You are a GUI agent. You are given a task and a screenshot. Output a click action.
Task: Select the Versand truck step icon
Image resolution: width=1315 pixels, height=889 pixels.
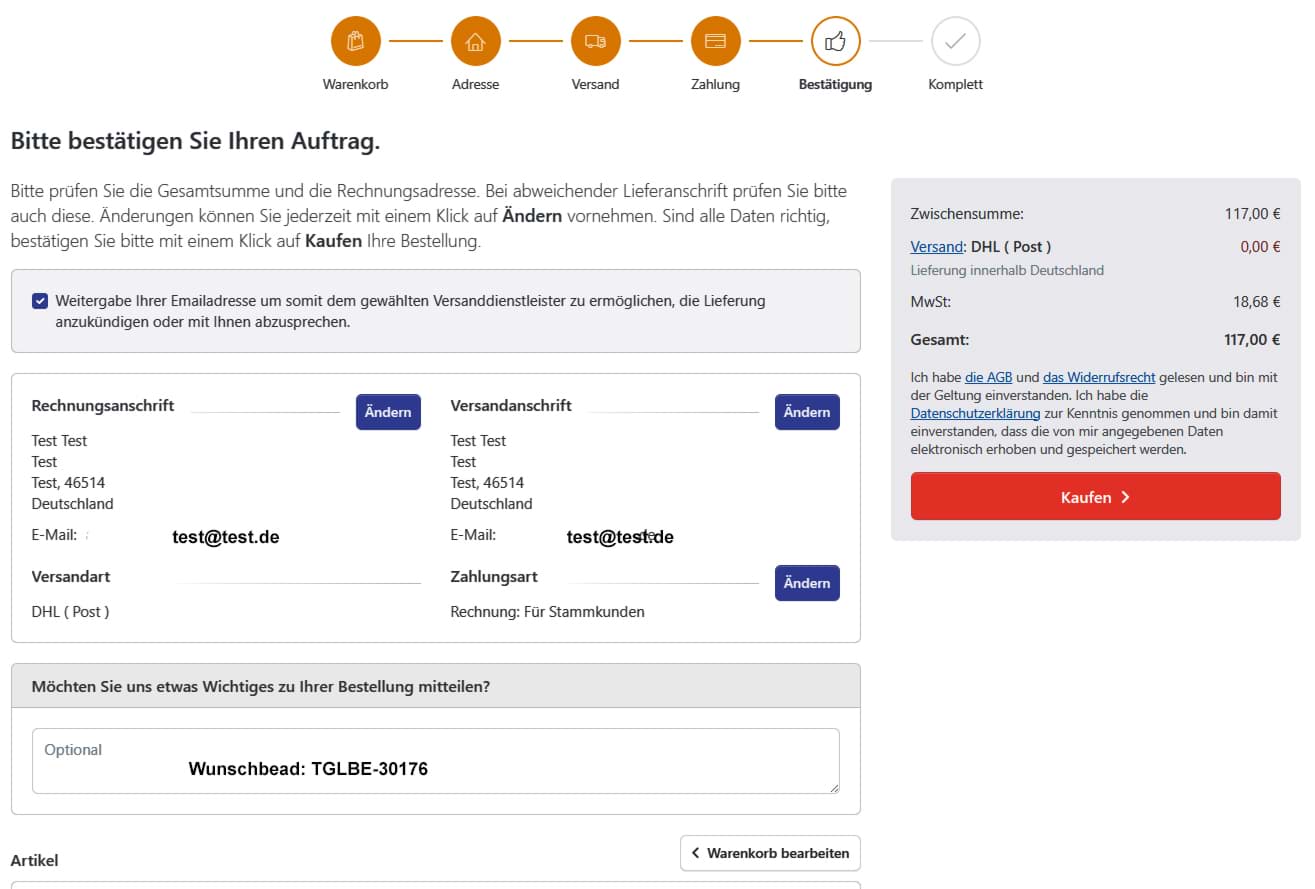point(595,41)
